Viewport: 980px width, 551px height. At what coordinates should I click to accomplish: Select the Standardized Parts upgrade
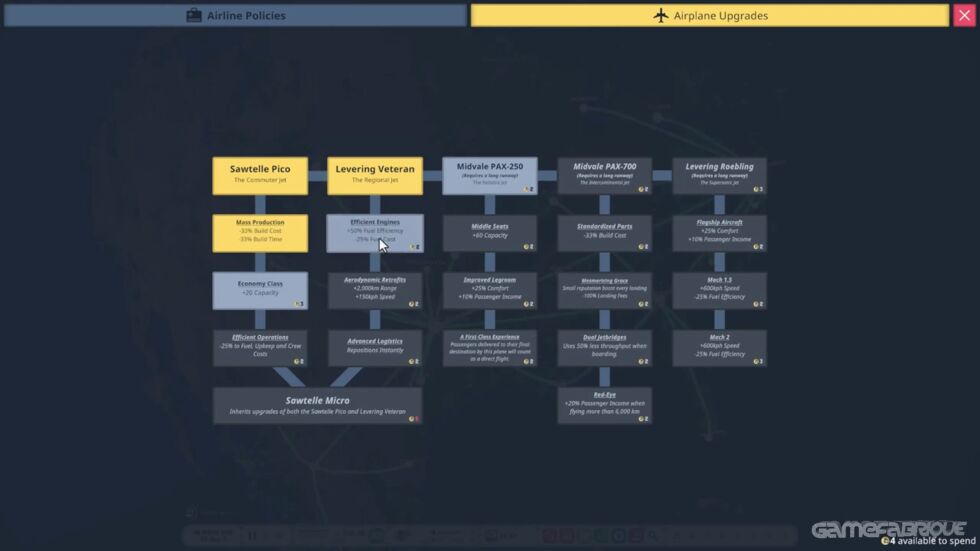[x=604, y=233]
